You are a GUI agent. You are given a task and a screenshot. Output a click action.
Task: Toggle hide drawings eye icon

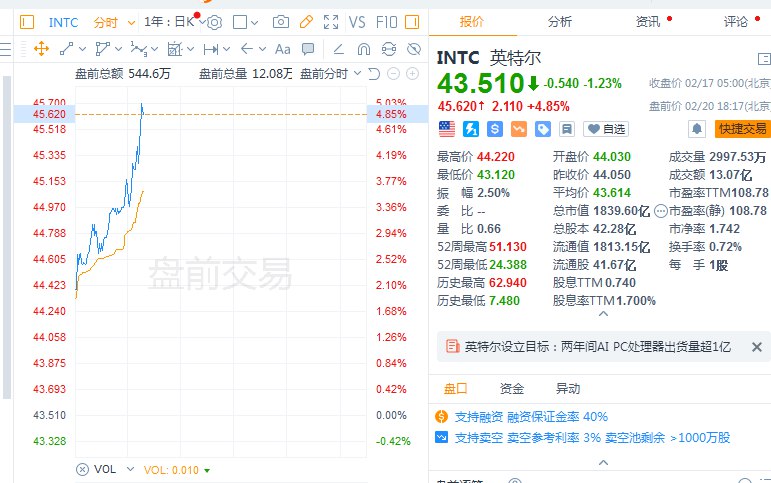coord(414,49)
